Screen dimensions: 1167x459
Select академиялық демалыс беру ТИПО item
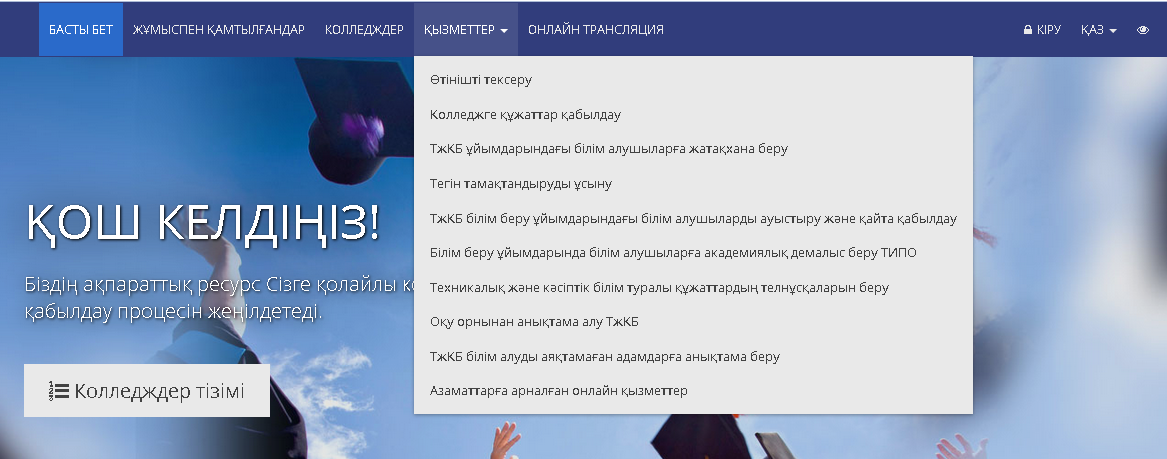[672, 253]
